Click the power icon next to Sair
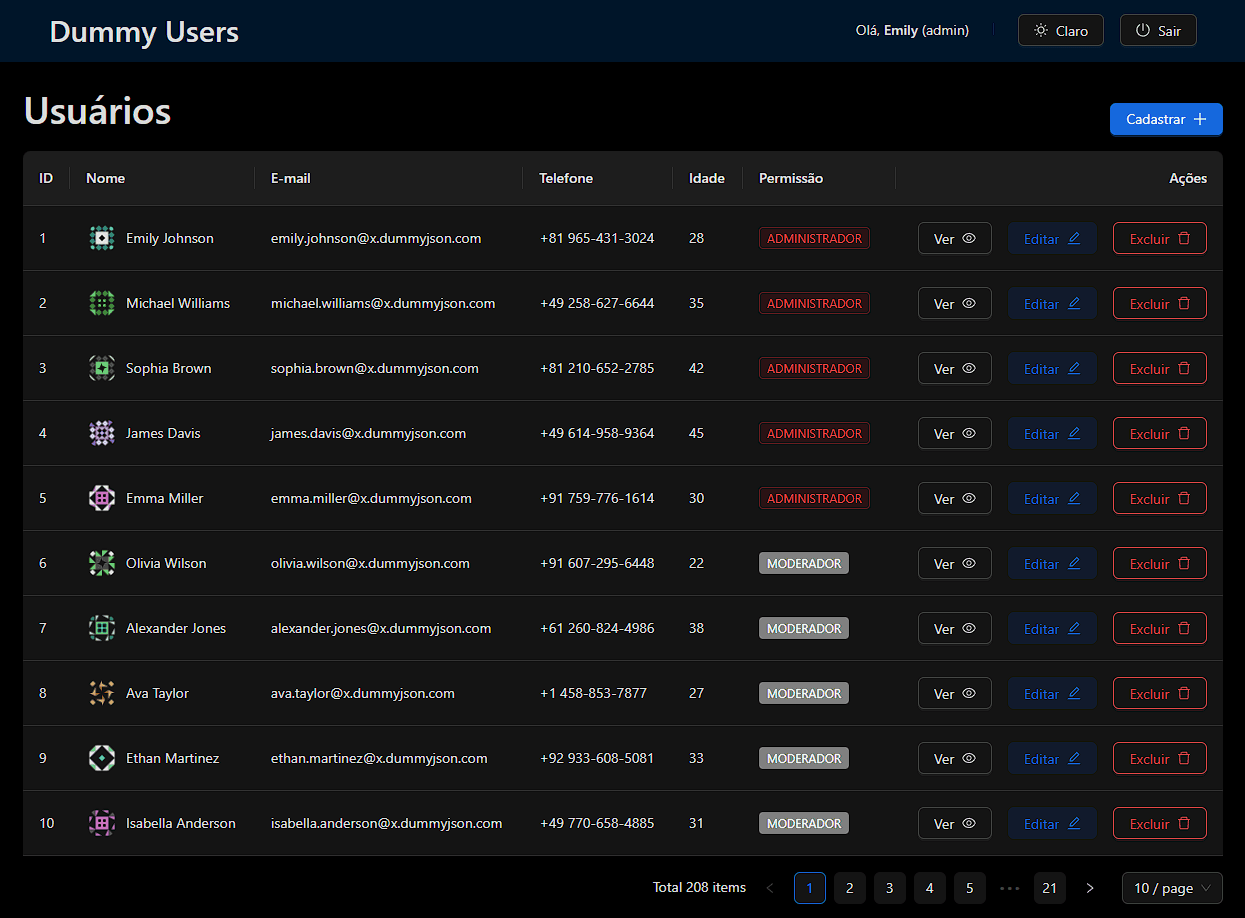This screenshot has height=918, width=1245. click(x=1141, y=29)
